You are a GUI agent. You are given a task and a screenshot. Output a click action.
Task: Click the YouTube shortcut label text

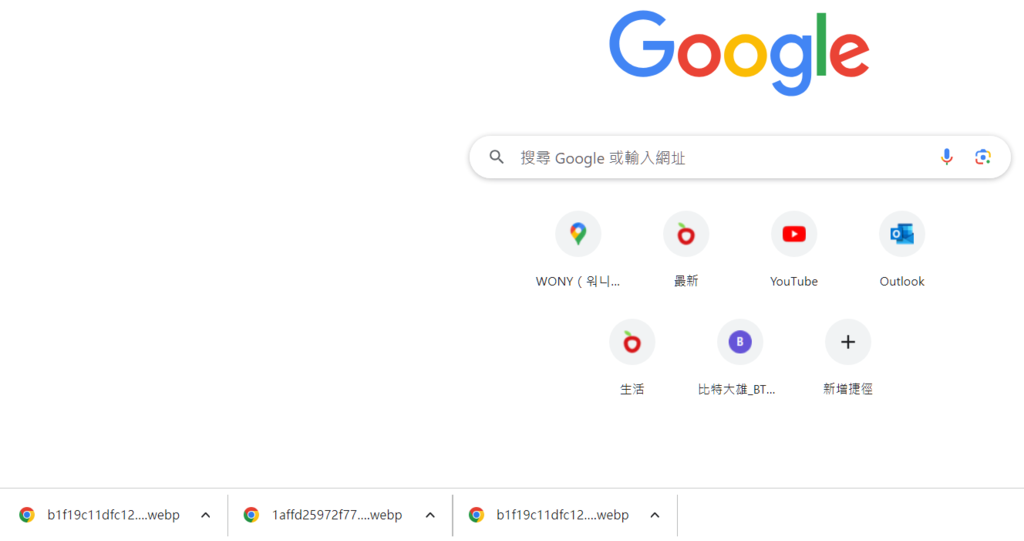(793, 282)
